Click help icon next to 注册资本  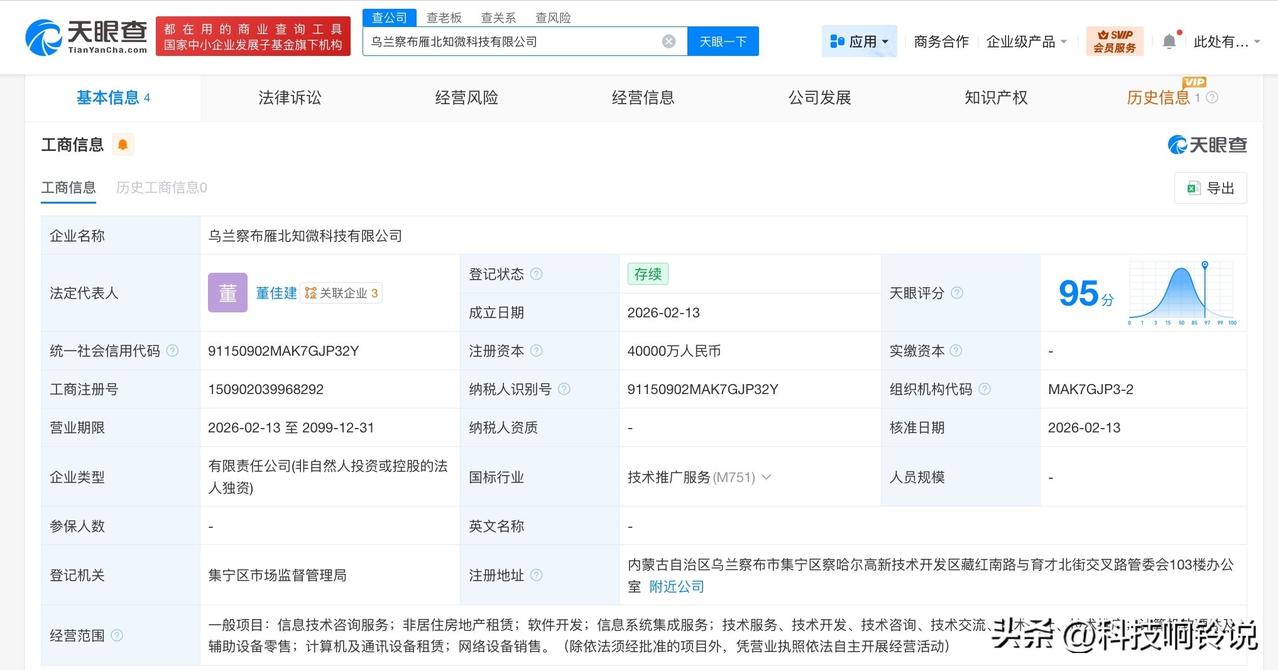536,351
